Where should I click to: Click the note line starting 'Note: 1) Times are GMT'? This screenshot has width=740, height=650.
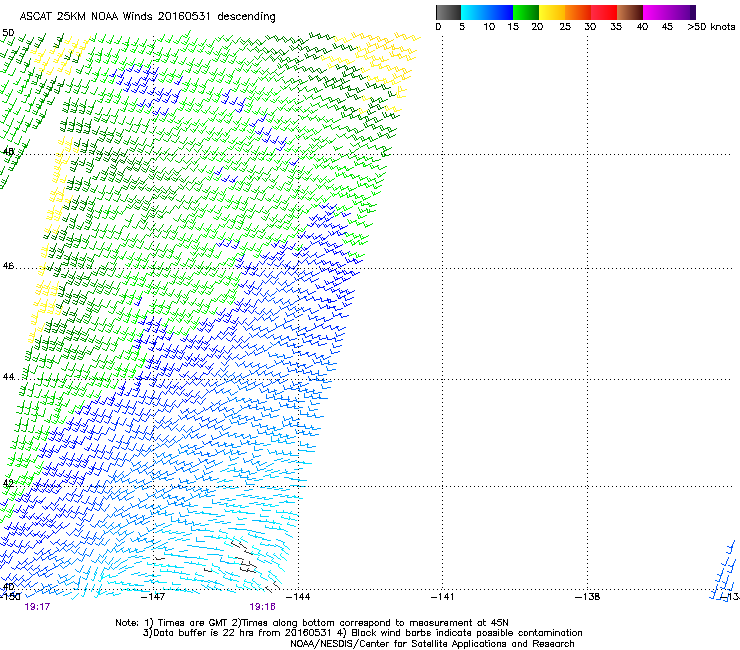pyautogui.click(x=312, y=623)
